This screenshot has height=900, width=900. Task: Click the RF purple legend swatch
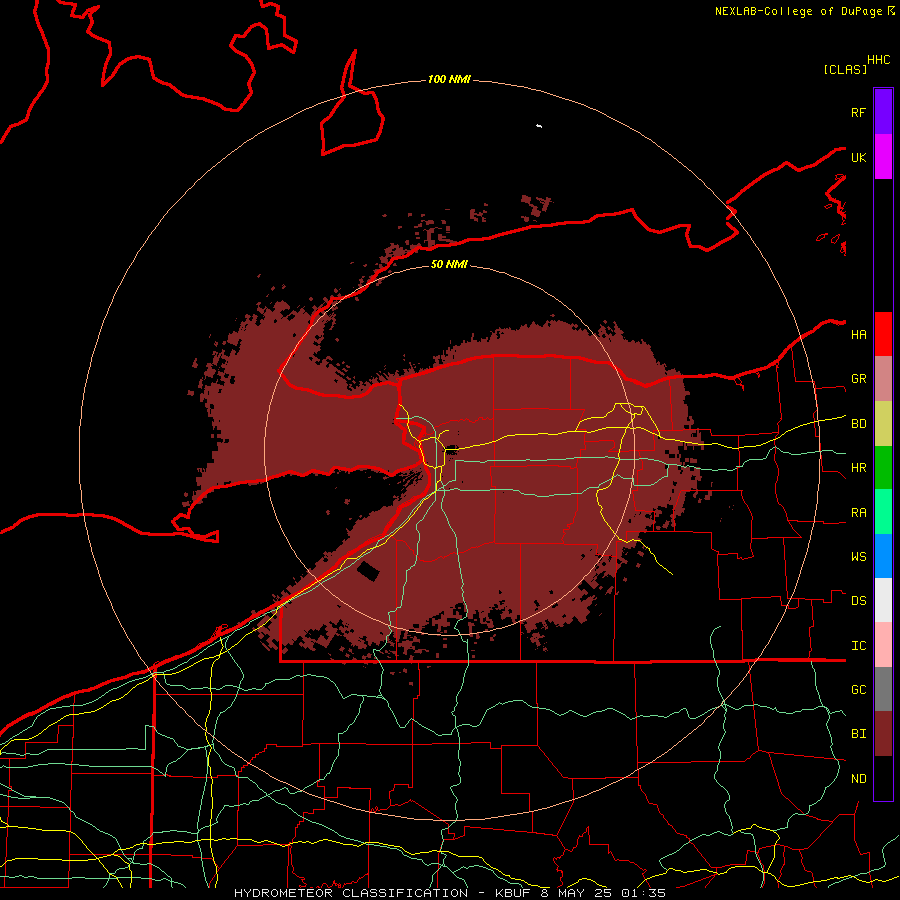pyautogui.click(x=883, y=112)
